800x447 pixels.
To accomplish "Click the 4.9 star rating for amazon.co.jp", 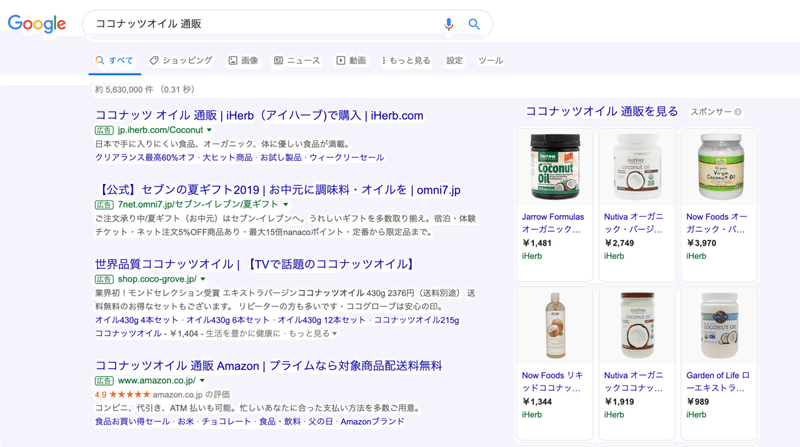I will pos(122,394).
